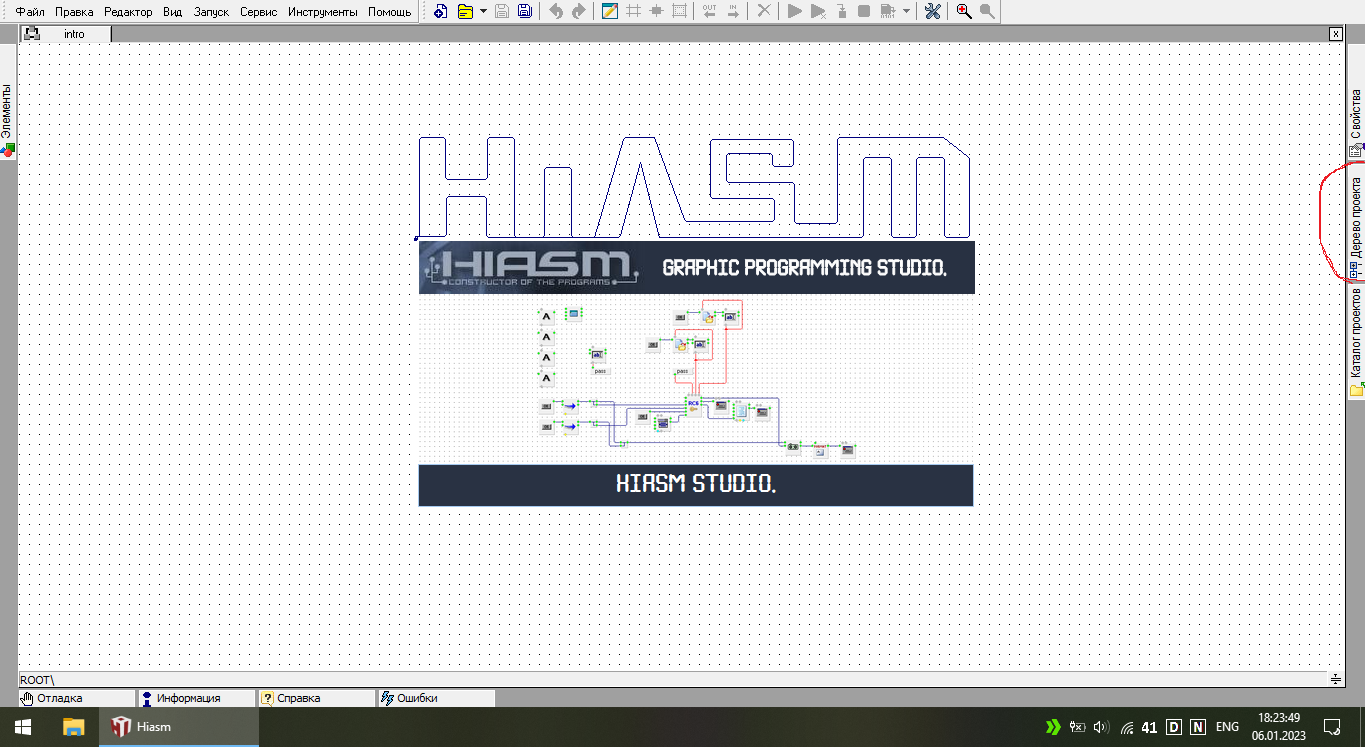Select the scheme preview picture on the canvas
Screen dimensions: 1365x747
coord(696,379)
